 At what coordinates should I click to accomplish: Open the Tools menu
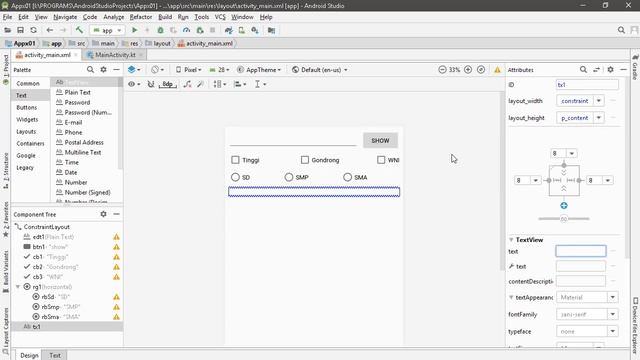(202, 17)
